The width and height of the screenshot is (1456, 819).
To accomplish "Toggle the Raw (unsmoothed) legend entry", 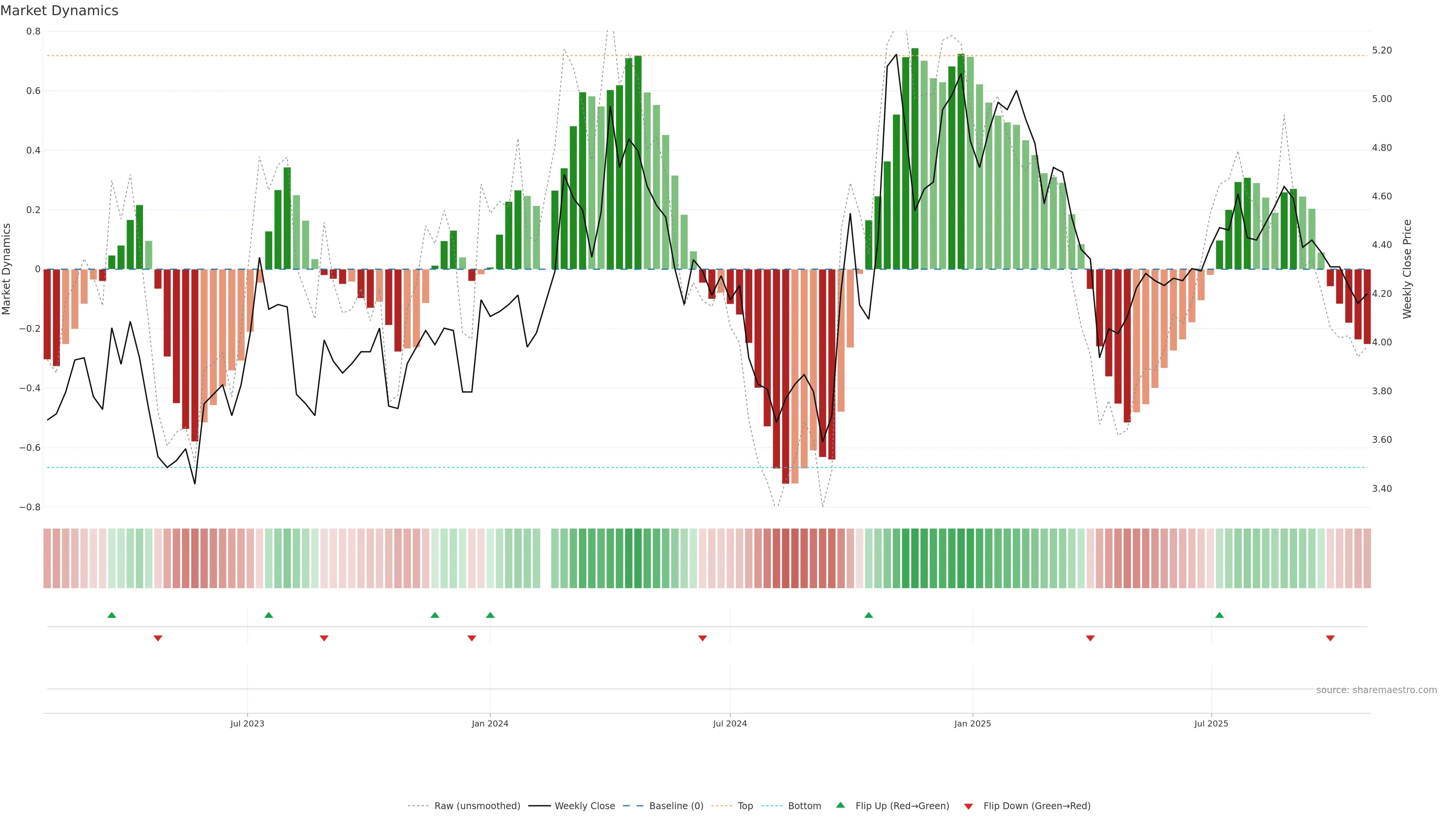I will coord(477,806).
